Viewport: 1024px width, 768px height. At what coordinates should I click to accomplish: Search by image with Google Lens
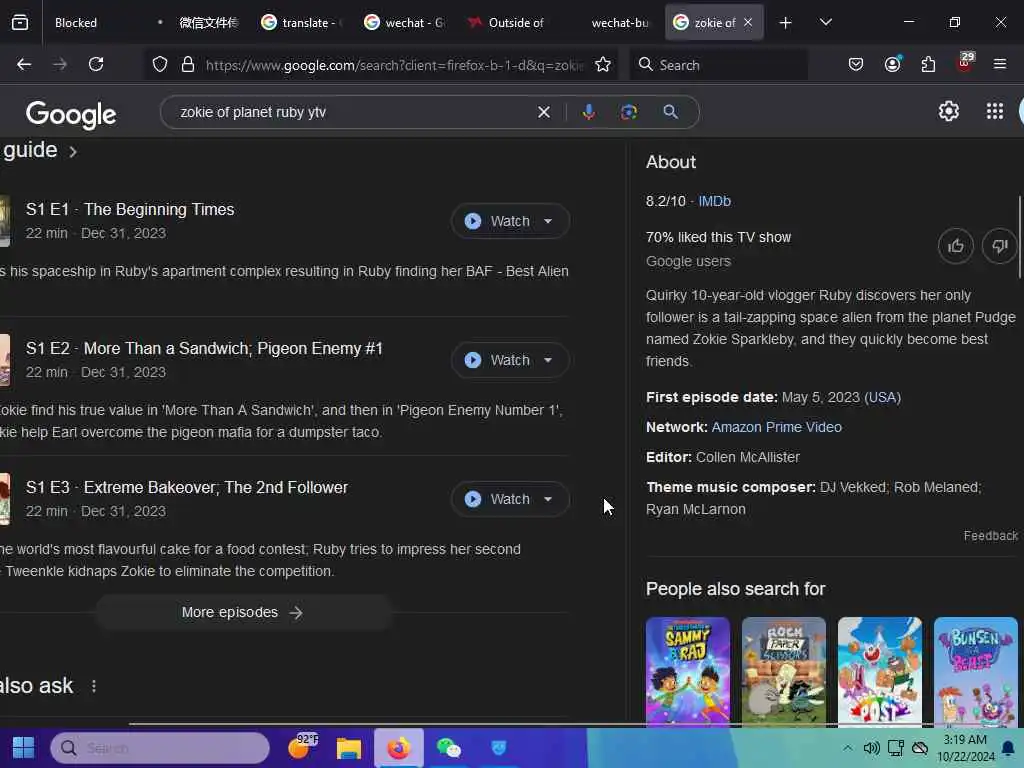[x=629, y=112]
